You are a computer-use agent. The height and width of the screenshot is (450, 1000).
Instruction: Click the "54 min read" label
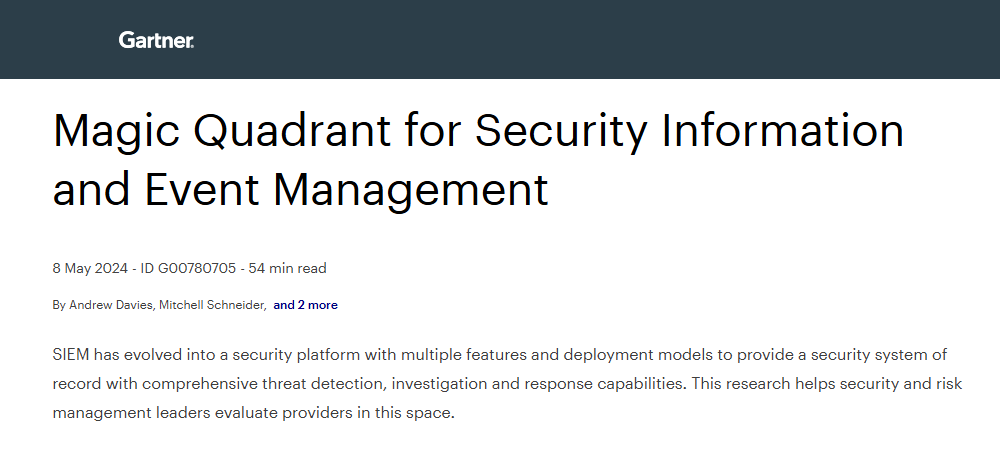click(288, 268)
